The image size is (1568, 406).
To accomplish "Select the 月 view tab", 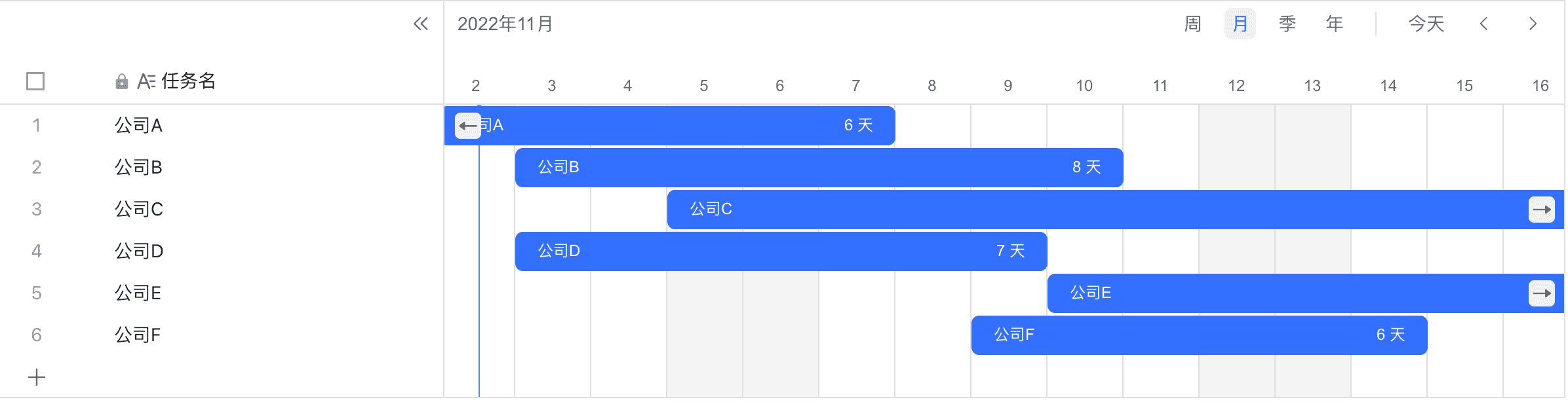I will click(x=1240, y=24).
